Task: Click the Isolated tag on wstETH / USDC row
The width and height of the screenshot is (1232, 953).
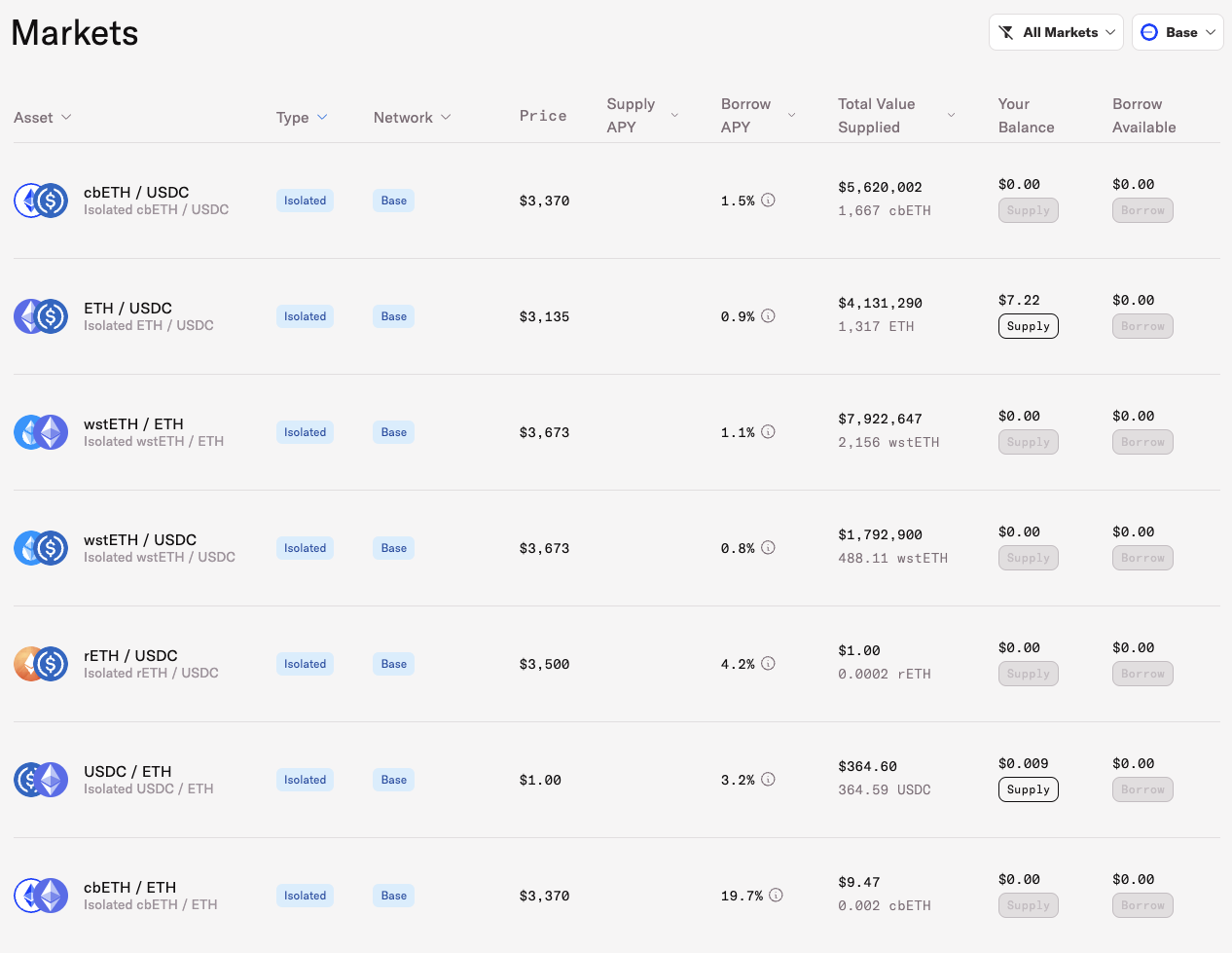Action: (x=305, y=548)
